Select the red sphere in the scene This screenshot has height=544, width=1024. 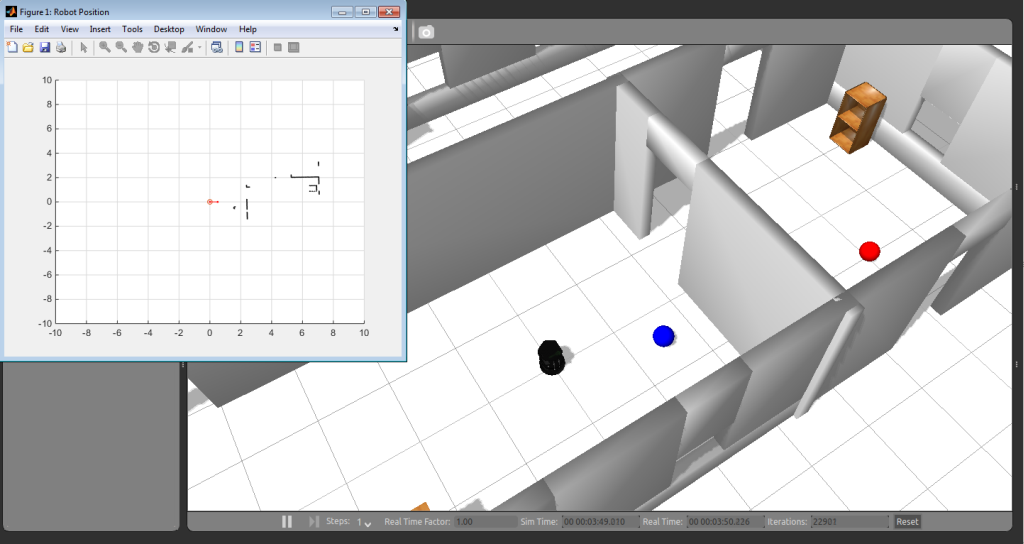point(869,251)
